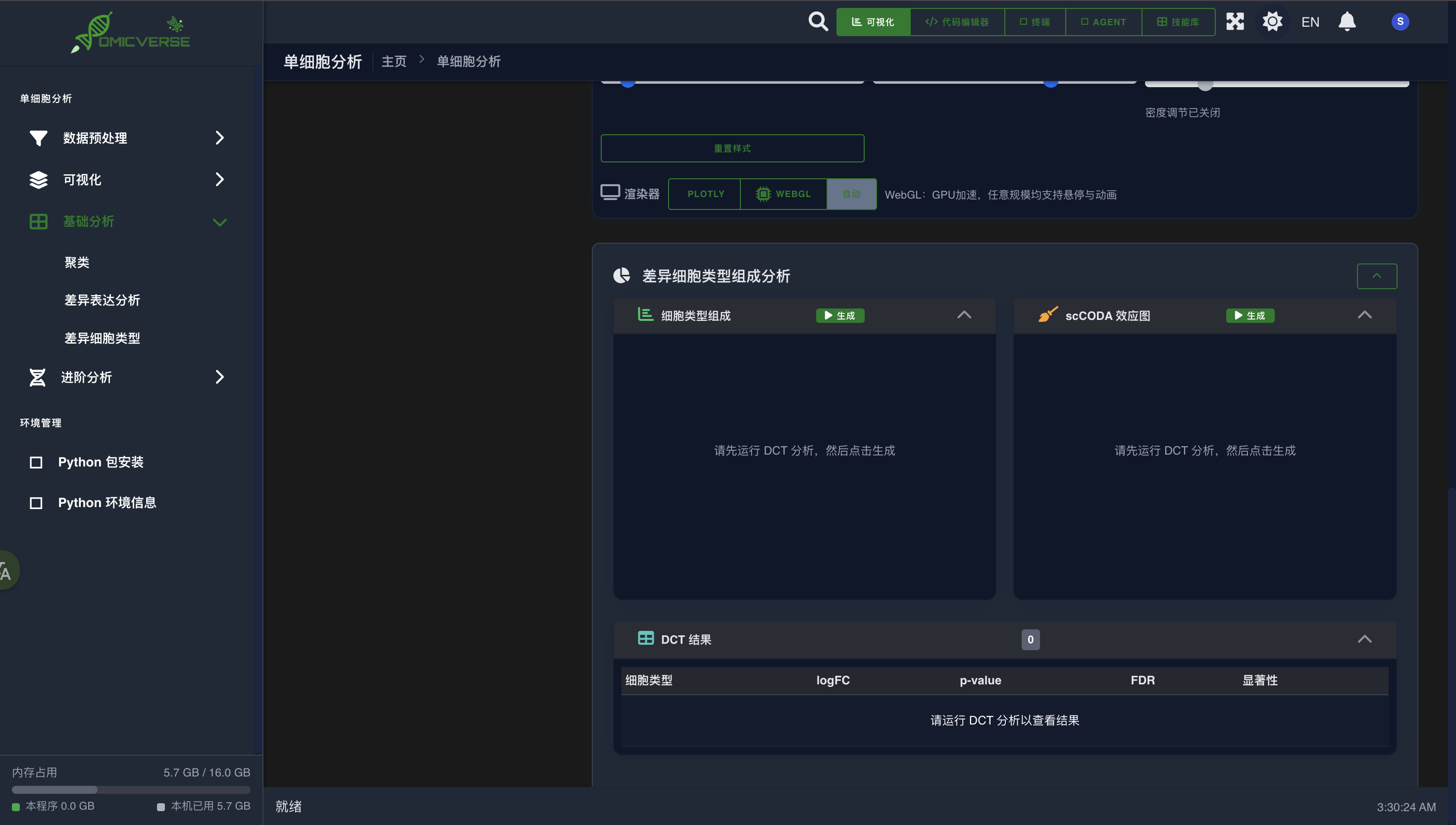Collapse the DCT 结果 panel
This screenshot has height=825, width=1456.
tap(1364, 639)
